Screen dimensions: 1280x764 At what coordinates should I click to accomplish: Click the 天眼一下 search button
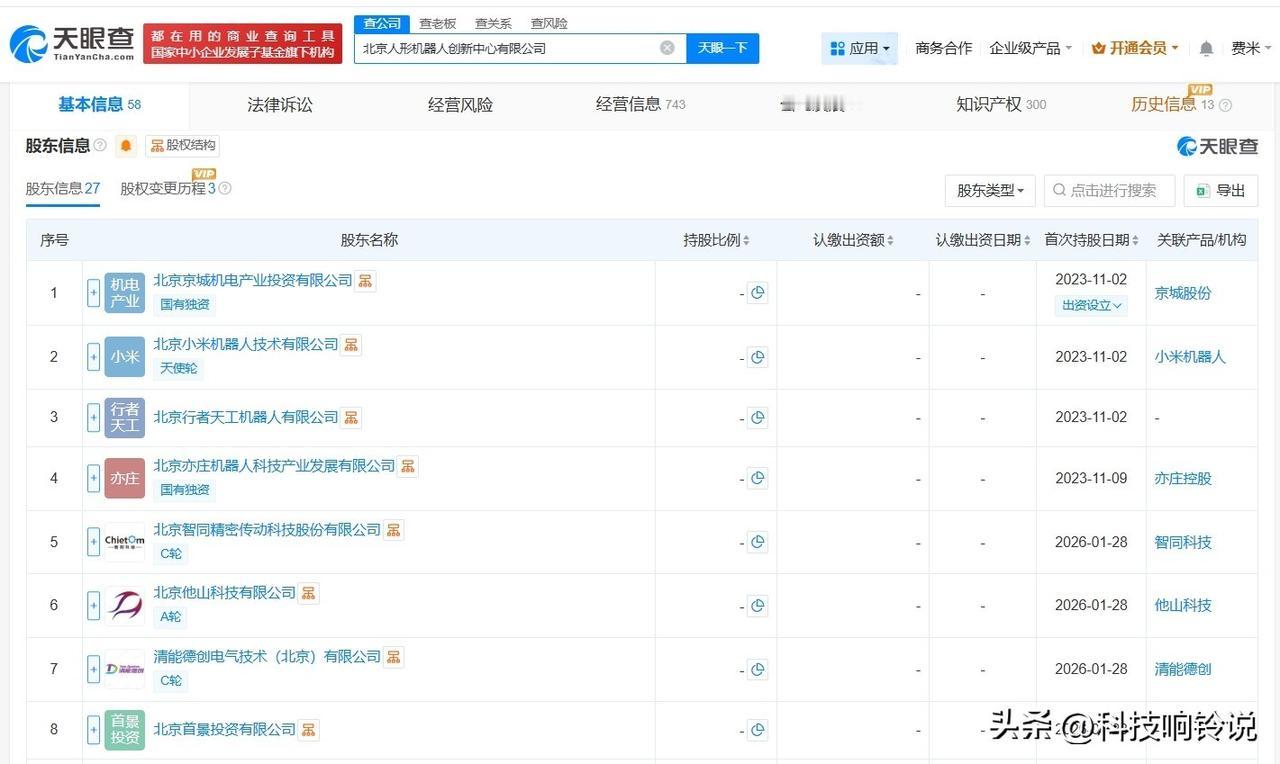pyautogui.click(x=723, y=48)
